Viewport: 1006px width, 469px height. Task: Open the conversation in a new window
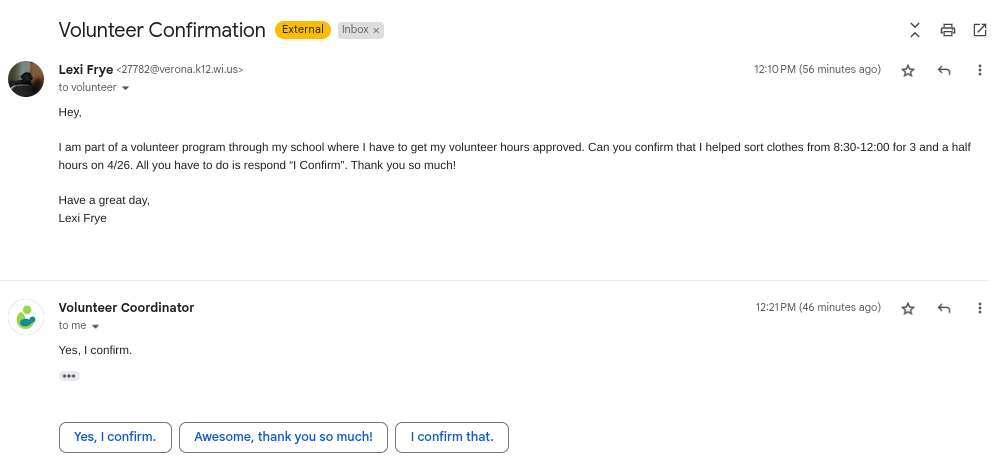(x=979, y=30)
